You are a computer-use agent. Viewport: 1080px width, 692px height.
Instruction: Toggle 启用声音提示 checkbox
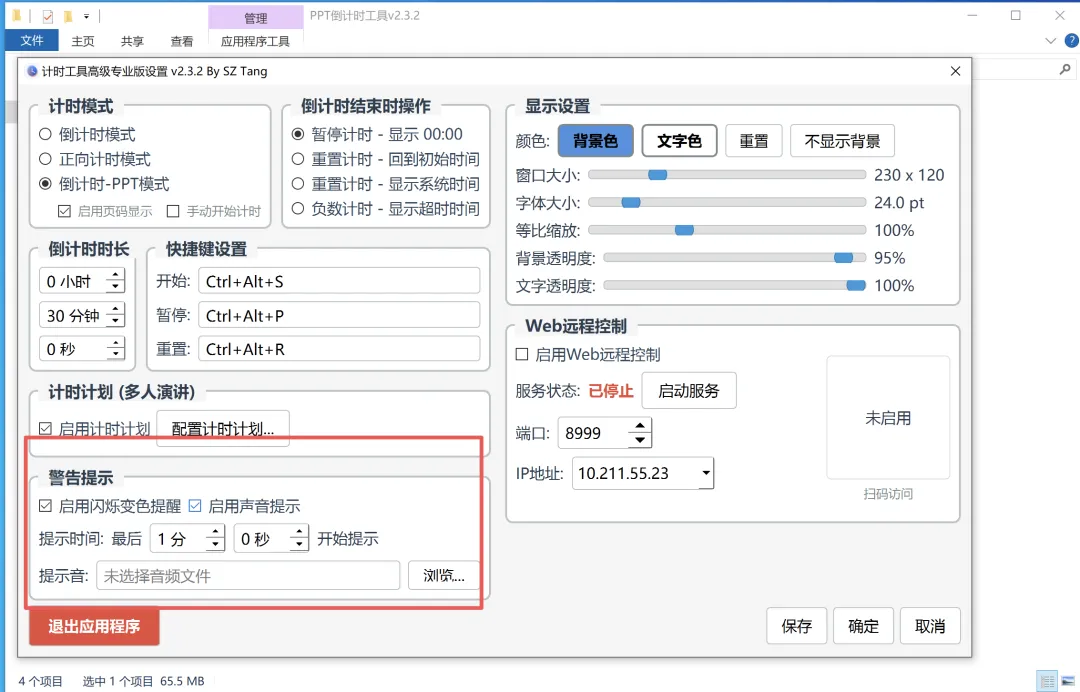tap(195, 506)
